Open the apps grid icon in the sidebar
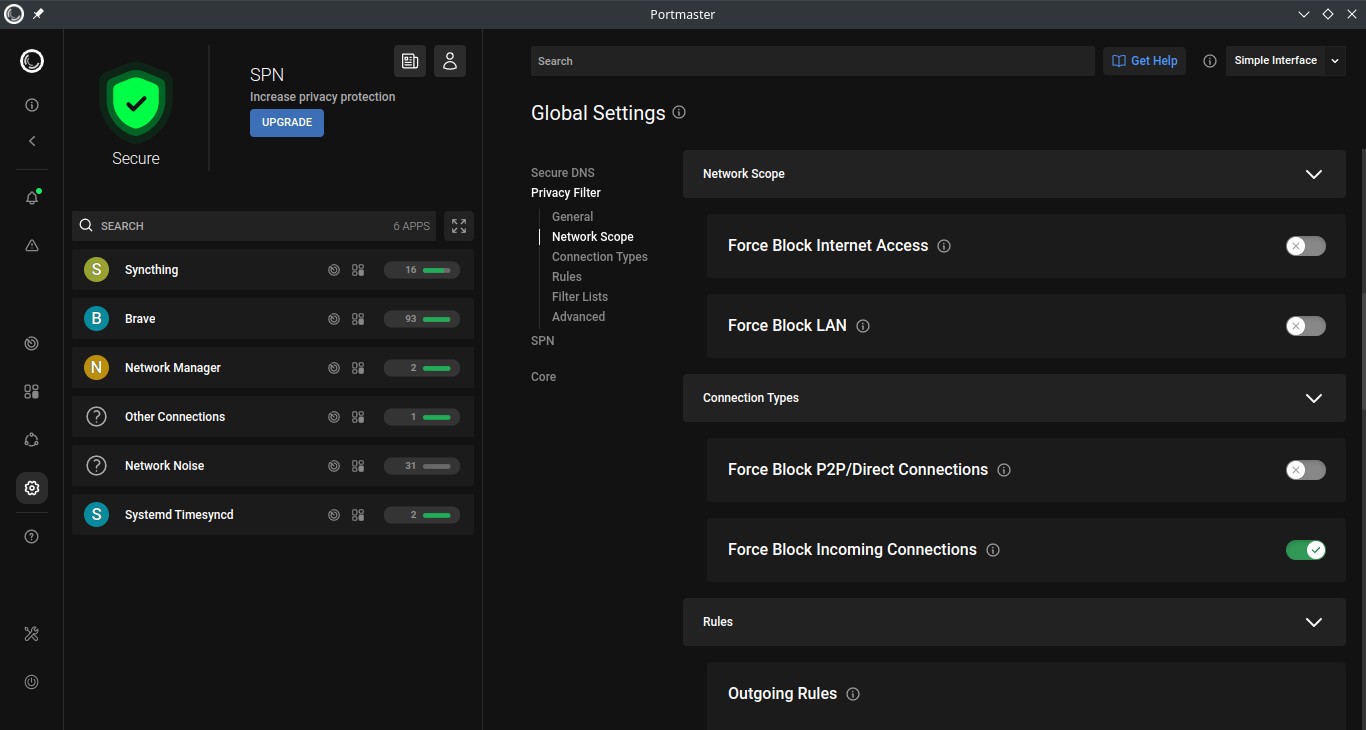The width and height of the screenshot is (1366, 730). (x=32, y=392)
